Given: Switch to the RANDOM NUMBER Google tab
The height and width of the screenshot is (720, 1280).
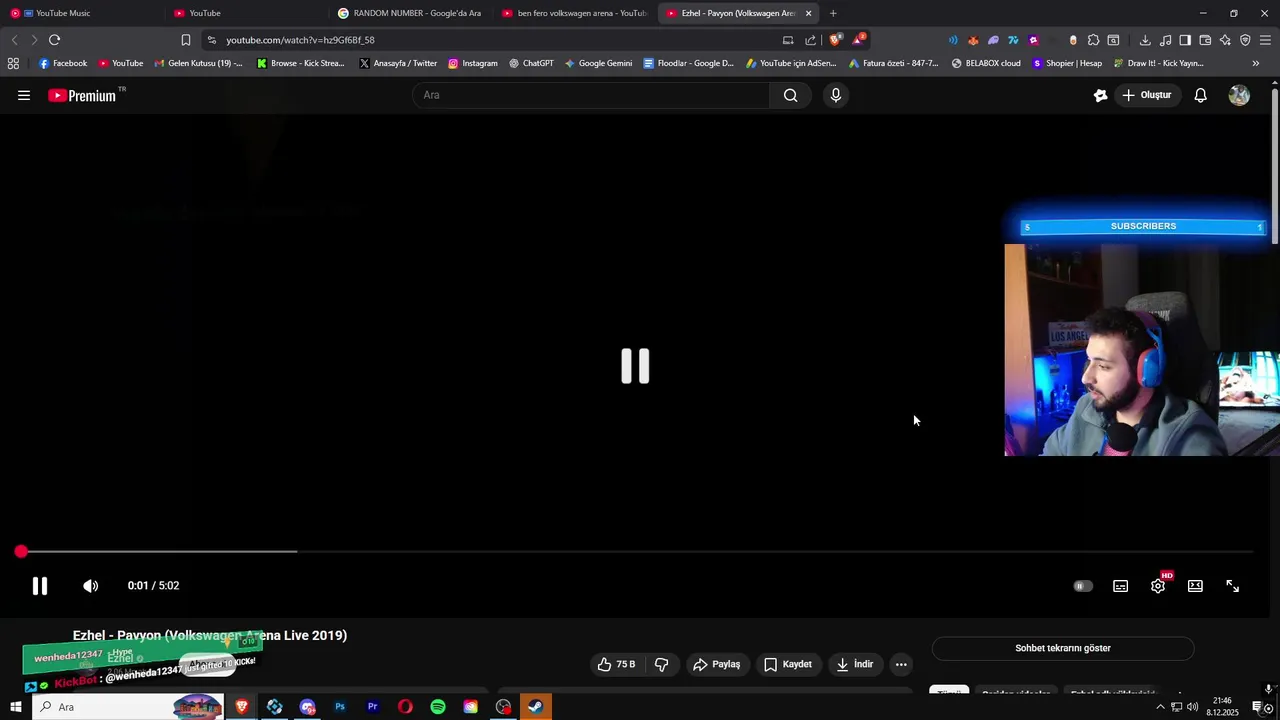Looking at the screenshot, I should pos(410,13).
